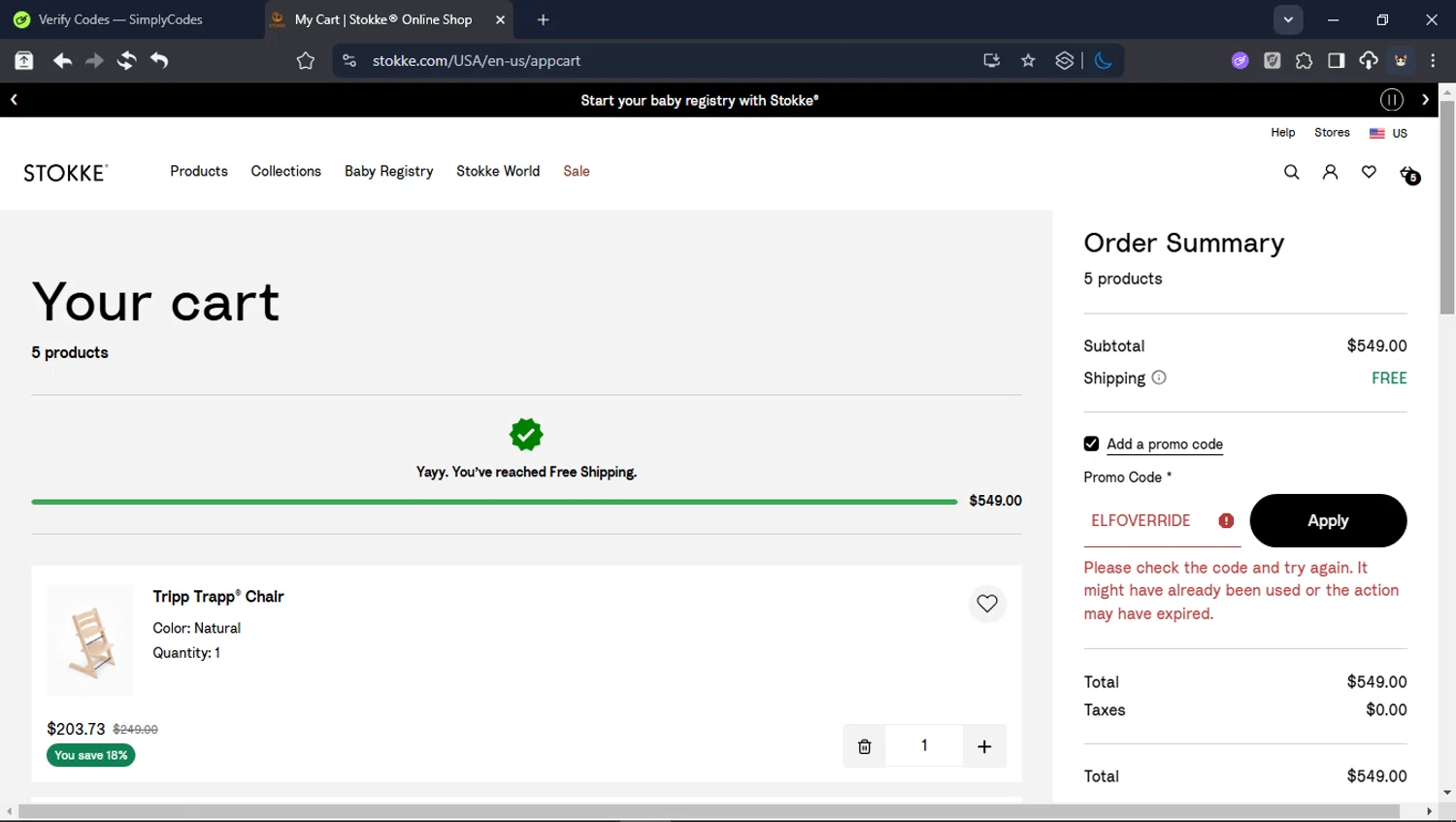Click the Tripp Trapp Chair product title
1456x822 pixels.
coord(218,596)
